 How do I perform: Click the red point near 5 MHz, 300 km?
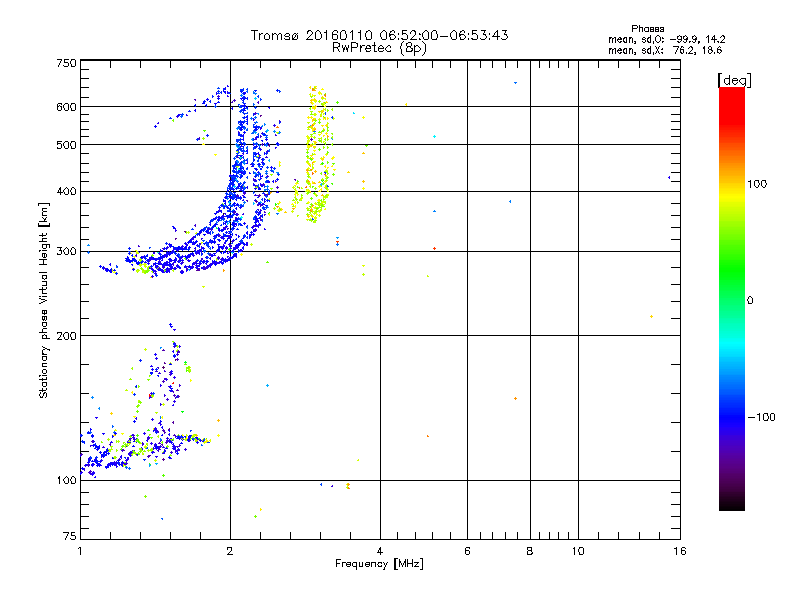point(434,248)
